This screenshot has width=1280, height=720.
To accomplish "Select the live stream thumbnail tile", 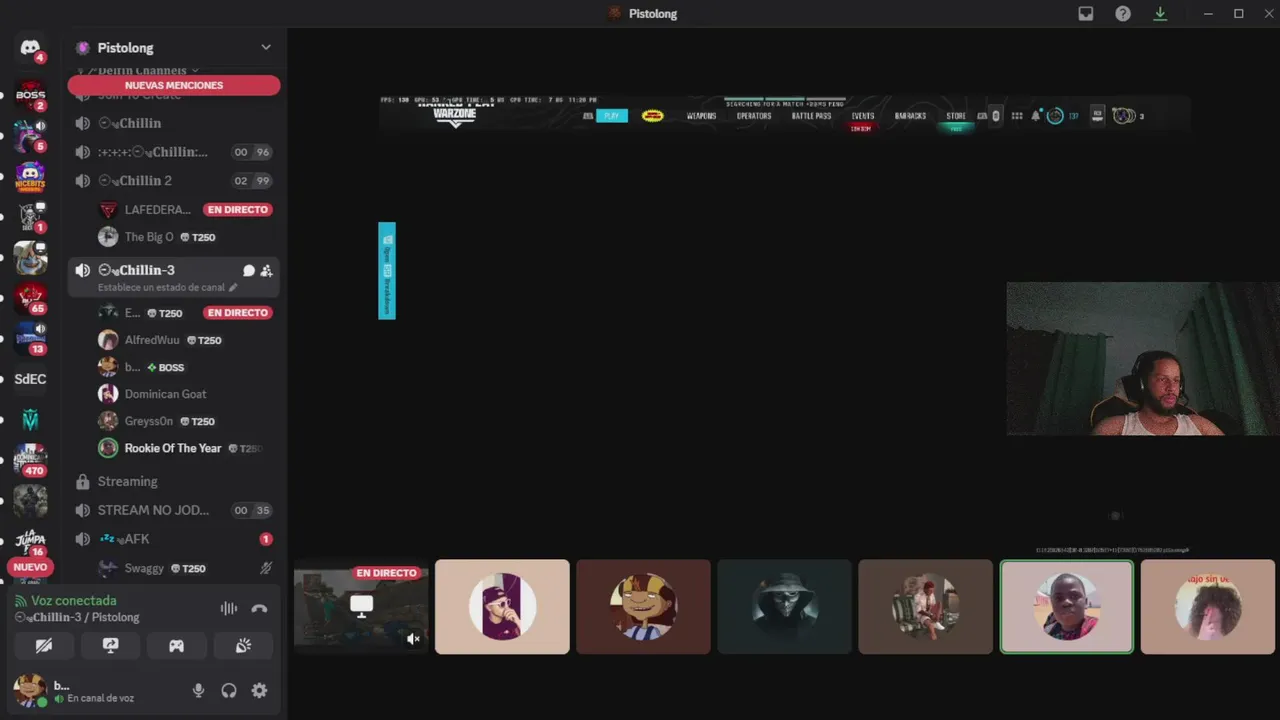I will (361, 607).
